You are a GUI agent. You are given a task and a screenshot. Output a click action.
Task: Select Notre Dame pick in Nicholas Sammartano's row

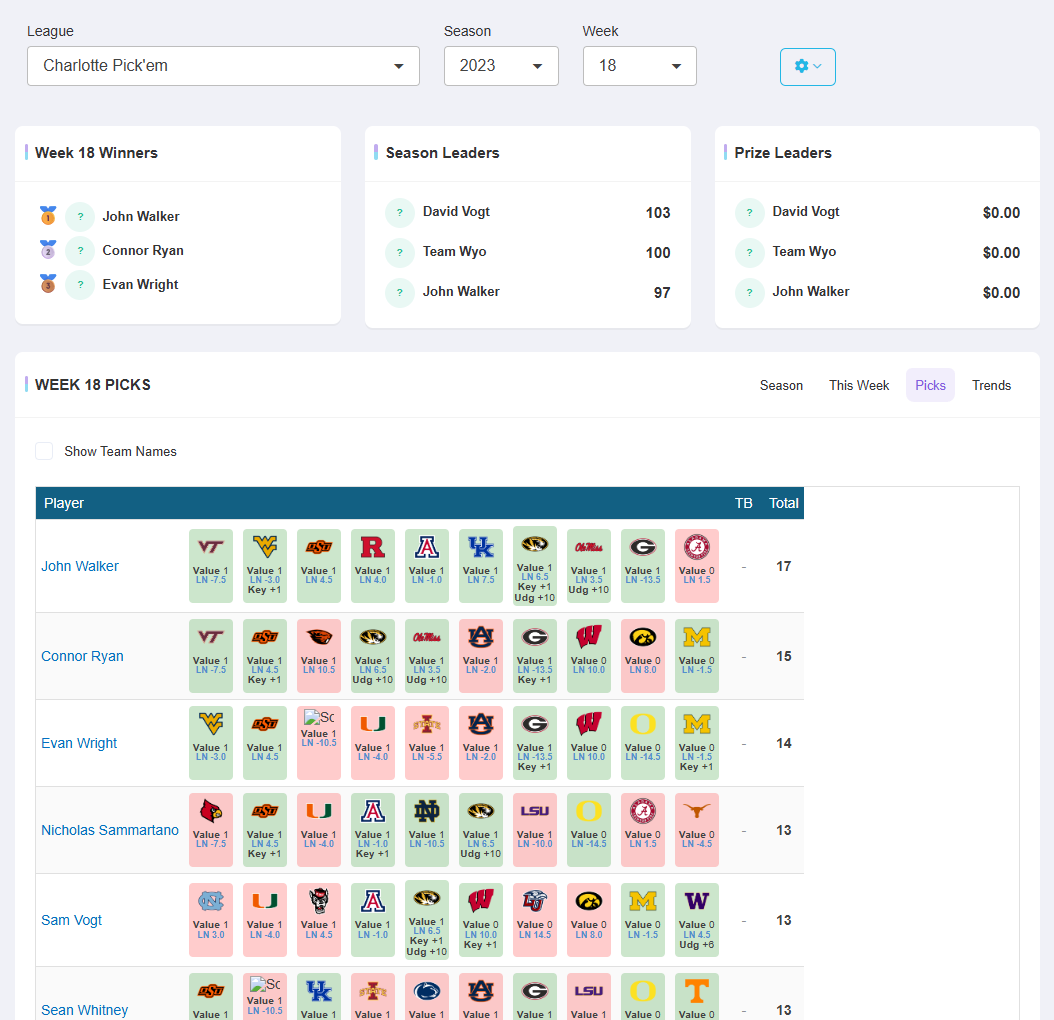[x=427, y=829]
